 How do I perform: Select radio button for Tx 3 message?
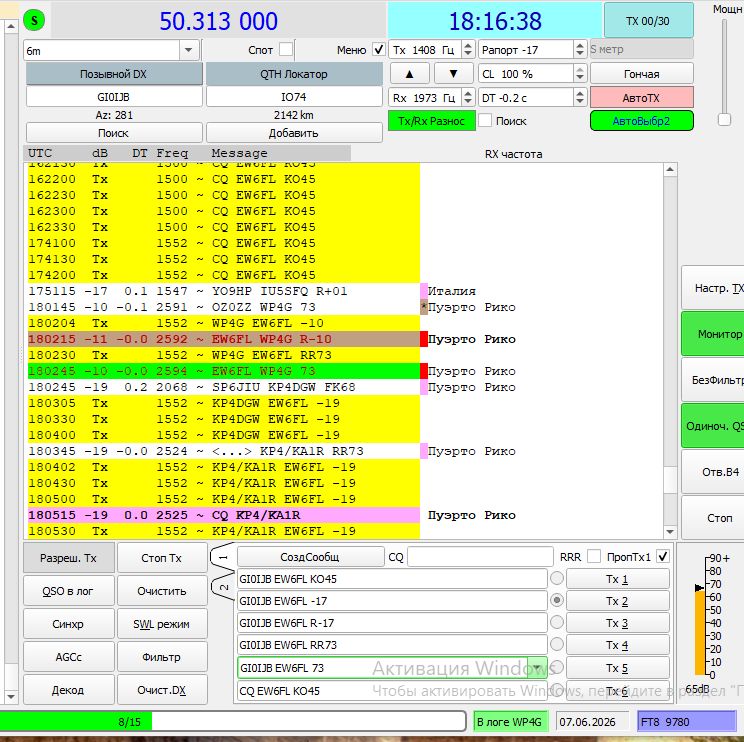tap(557, 622)
